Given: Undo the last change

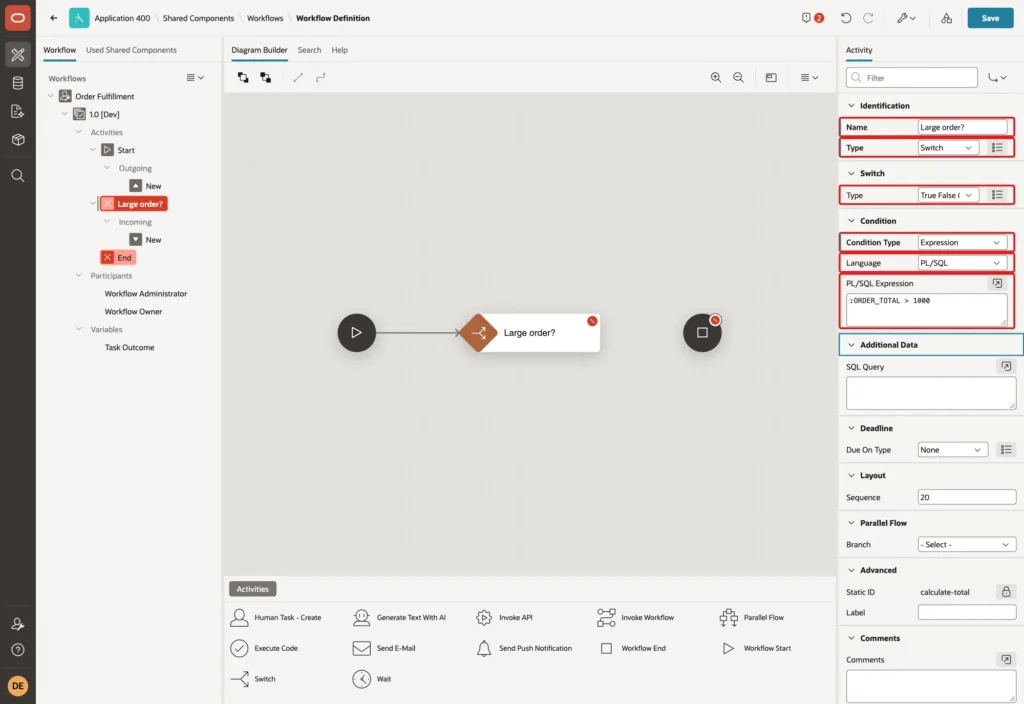Looking at the screenshot, I should [846, 18].
